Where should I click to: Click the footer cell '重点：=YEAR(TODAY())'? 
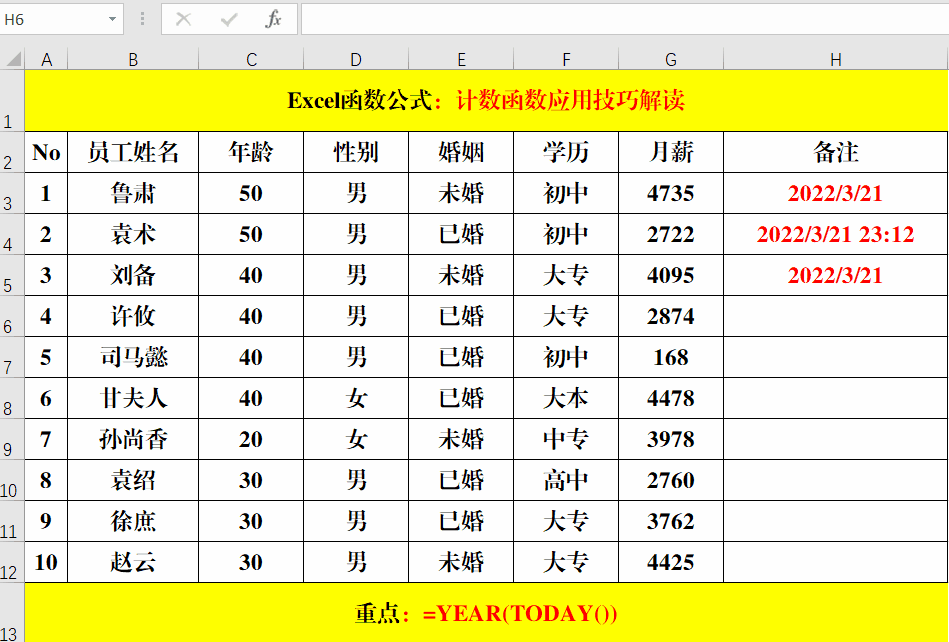pos(486,612)
